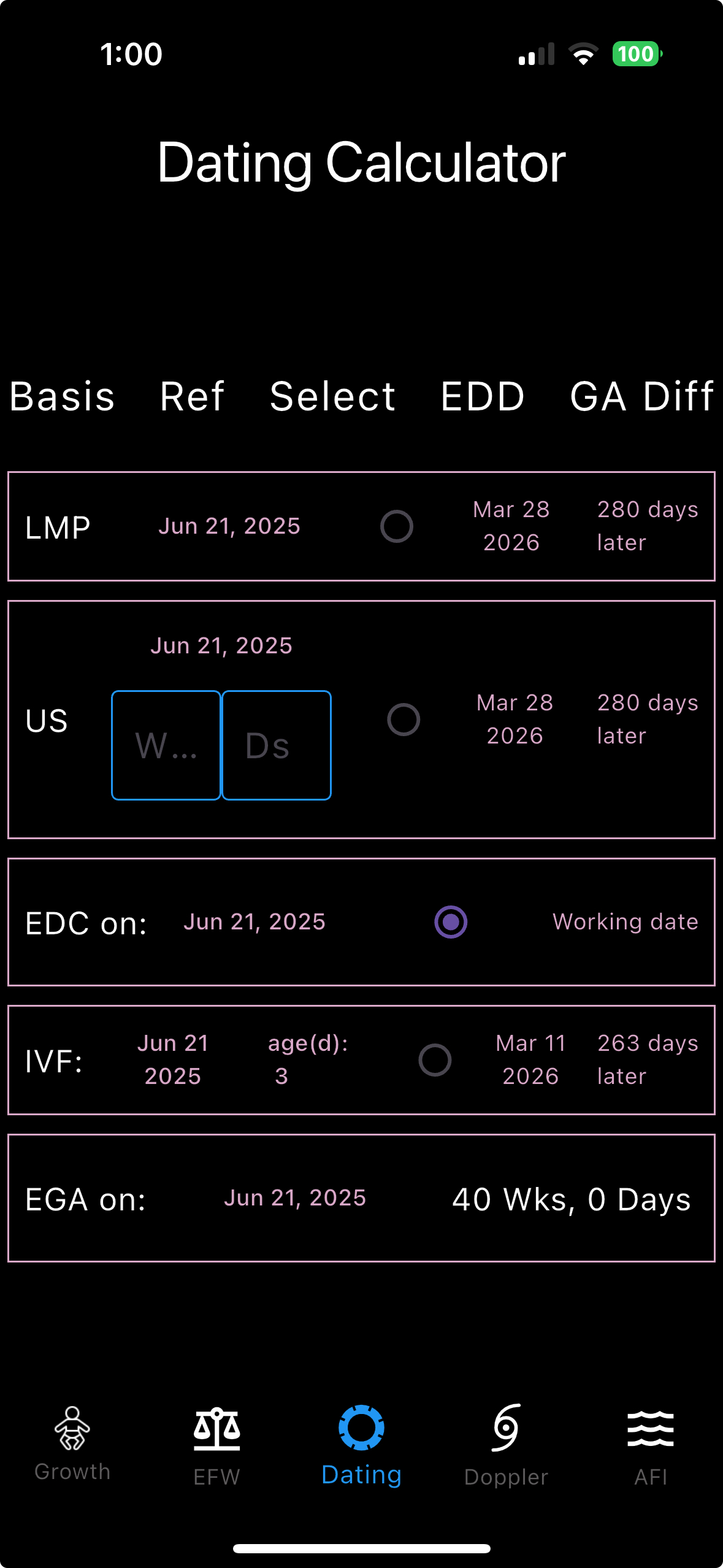Open the EGA on date picker

[x=295, y=1198]
